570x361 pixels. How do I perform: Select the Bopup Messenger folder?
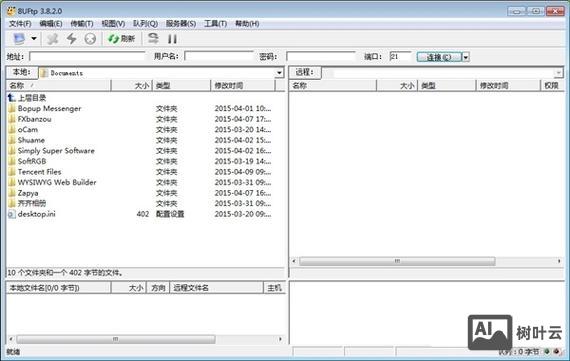49,108
